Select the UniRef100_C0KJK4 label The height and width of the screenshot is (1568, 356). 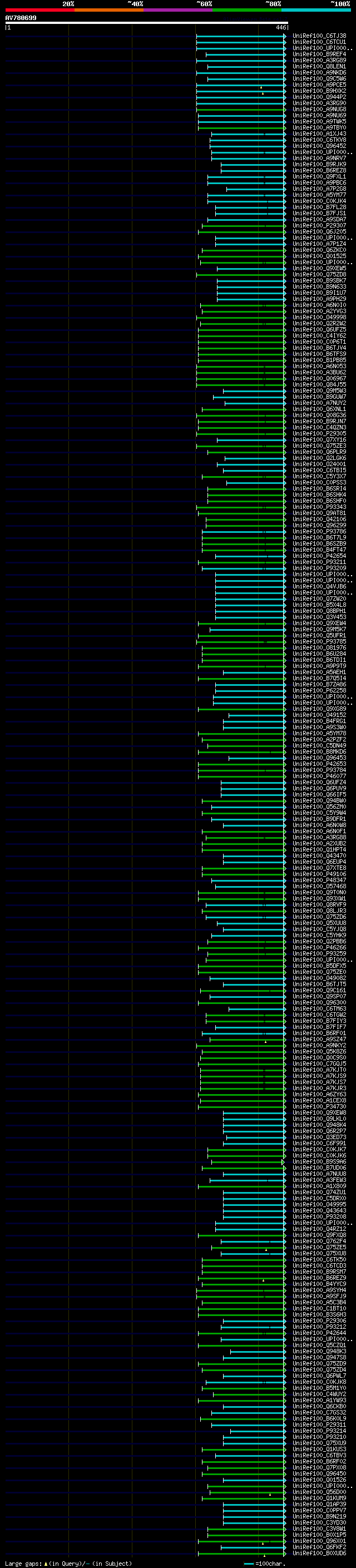[x=319, y=201]
